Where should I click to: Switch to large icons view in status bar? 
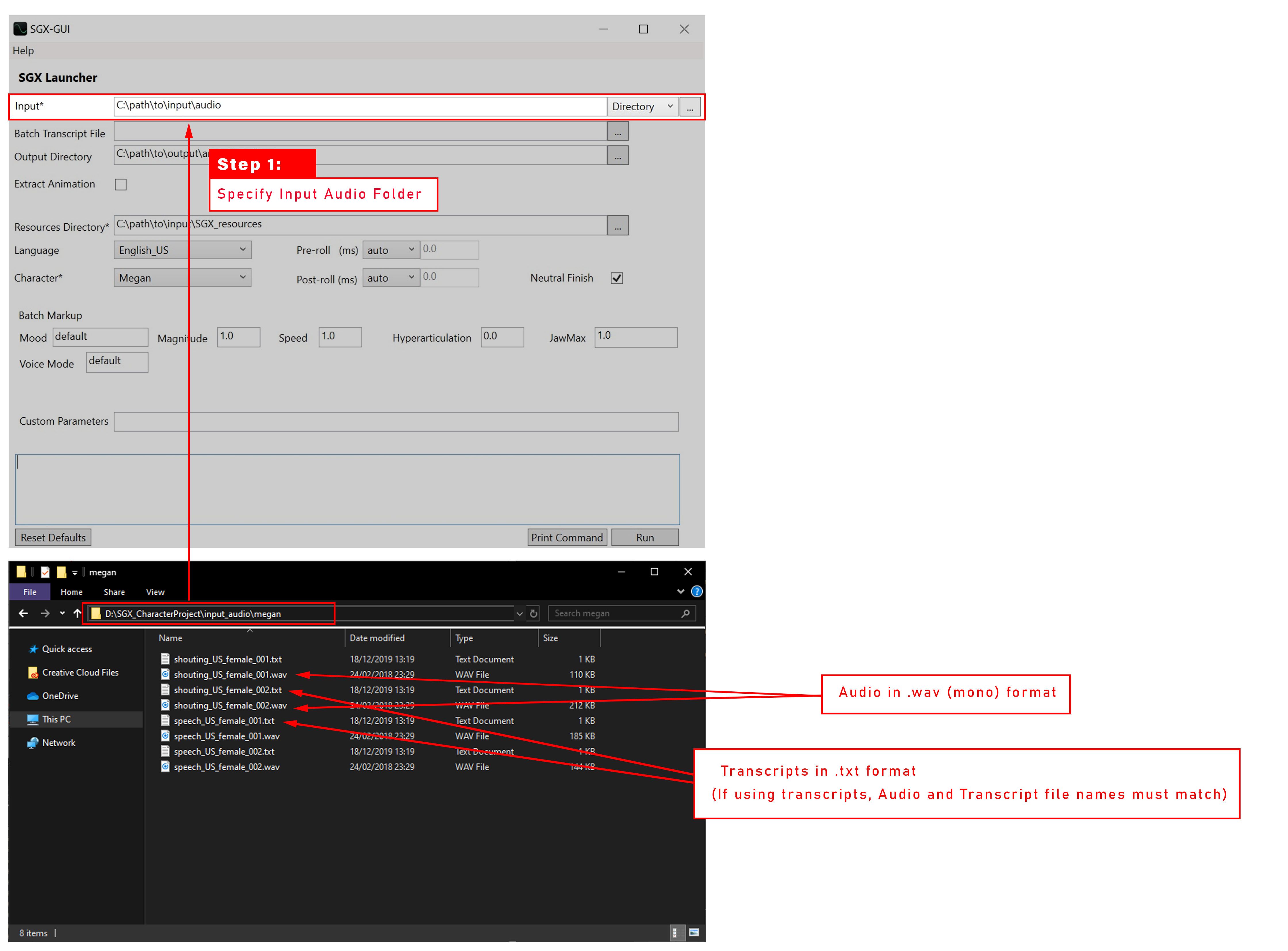point(694,933)
